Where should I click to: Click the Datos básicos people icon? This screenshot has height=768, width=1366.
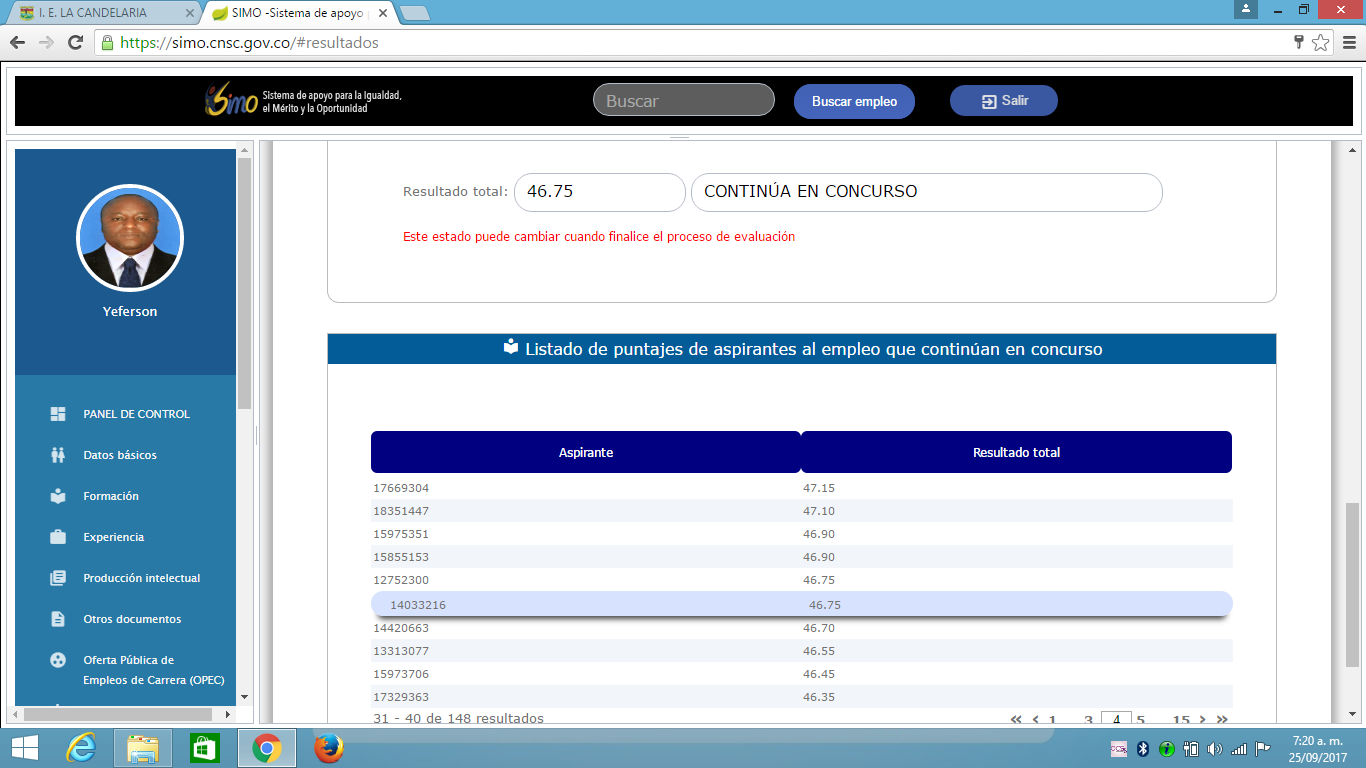[x=58, y=455]
